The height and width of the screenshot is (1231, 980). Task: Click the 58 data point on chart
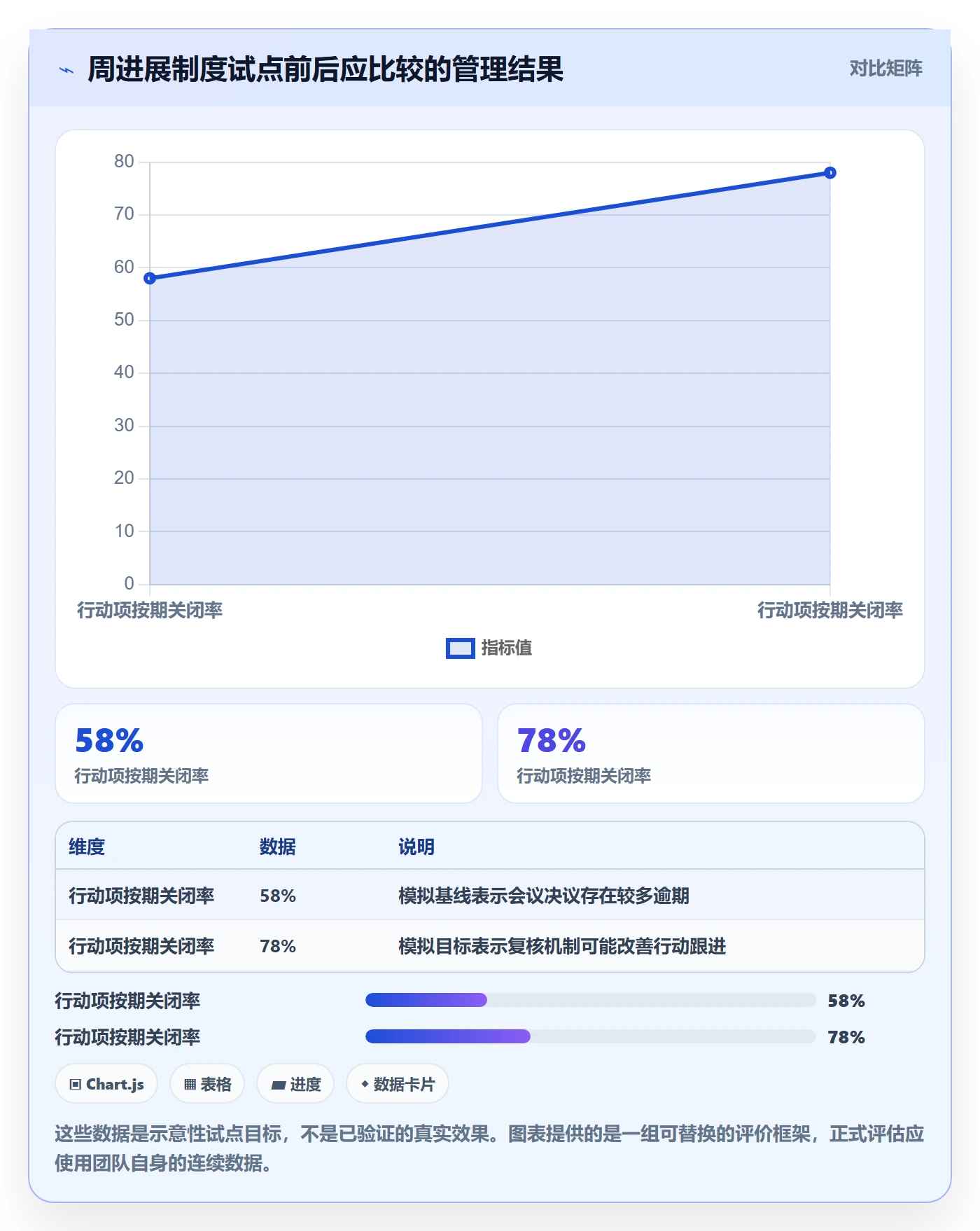(150, 279)
